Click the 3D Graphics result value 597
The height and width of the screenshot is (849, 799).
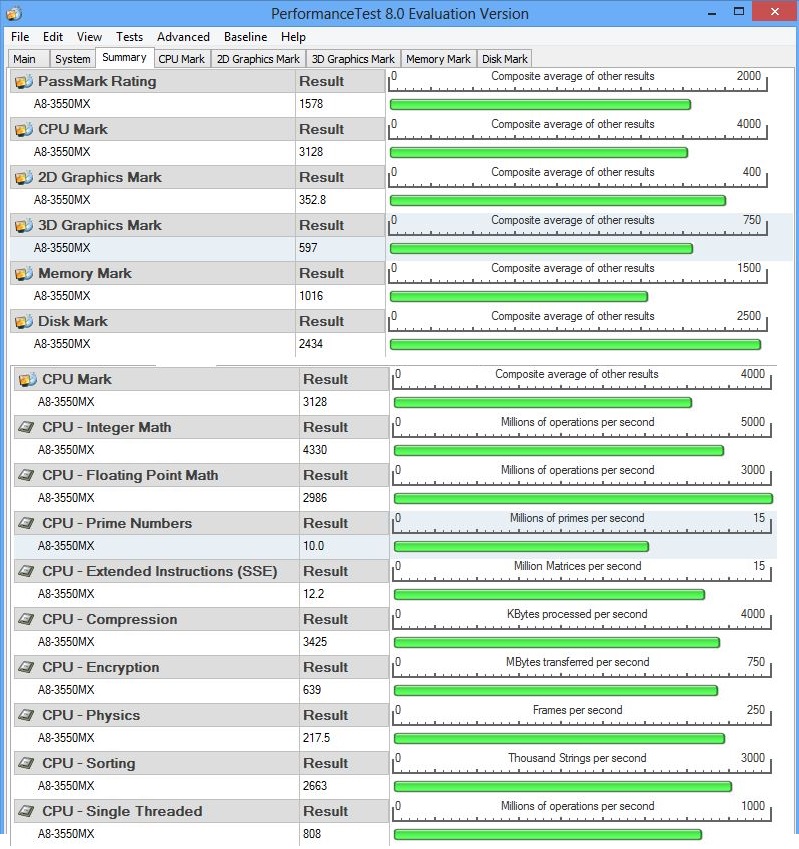coord(308,248)
